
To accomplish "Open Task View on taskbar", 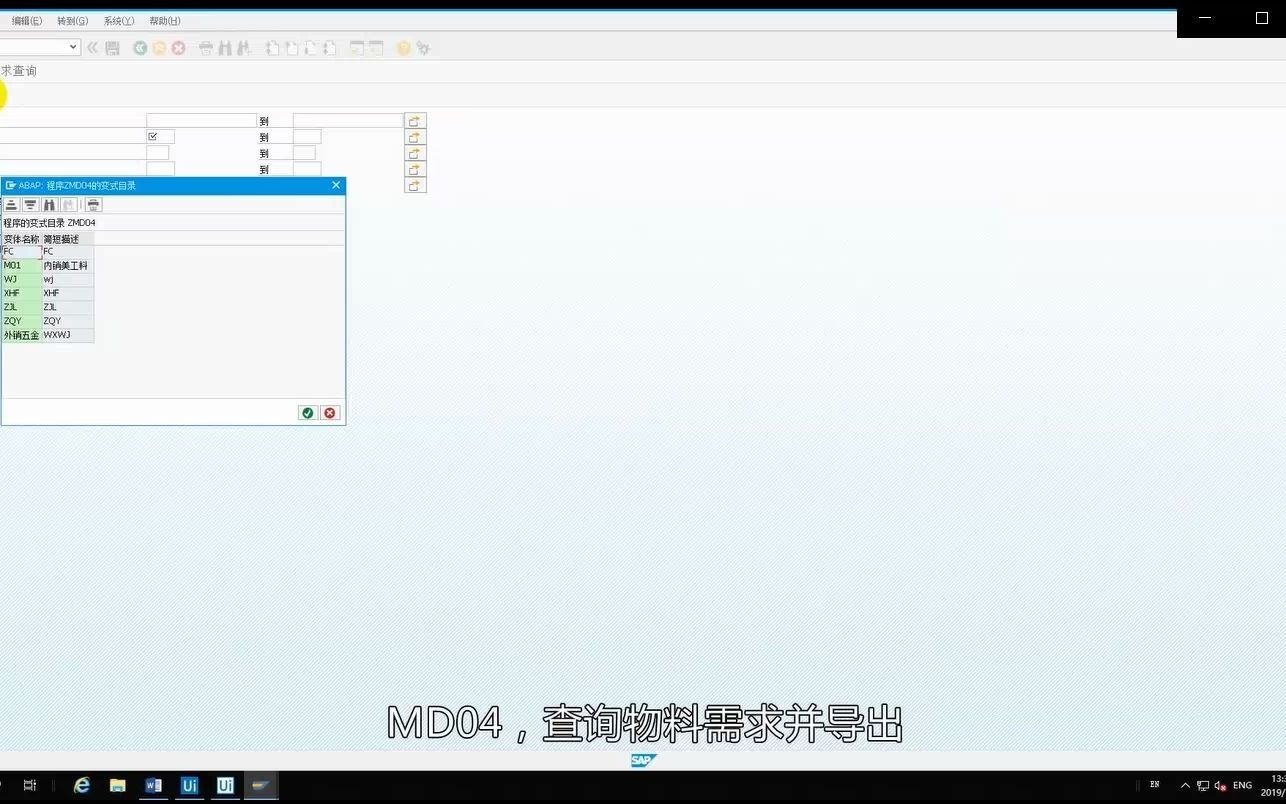I will click(x=30, y=785).
